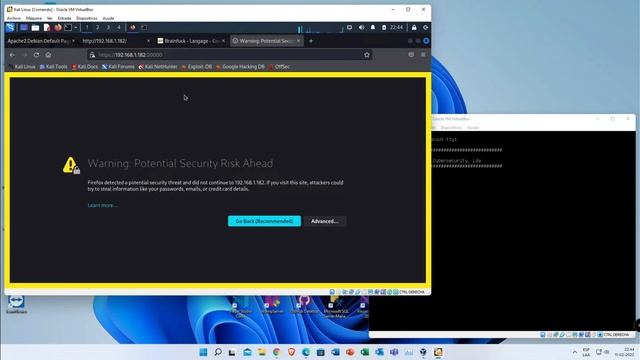
Task: Switch to Kali workspace 4
Action: click(x=119, y=27)
